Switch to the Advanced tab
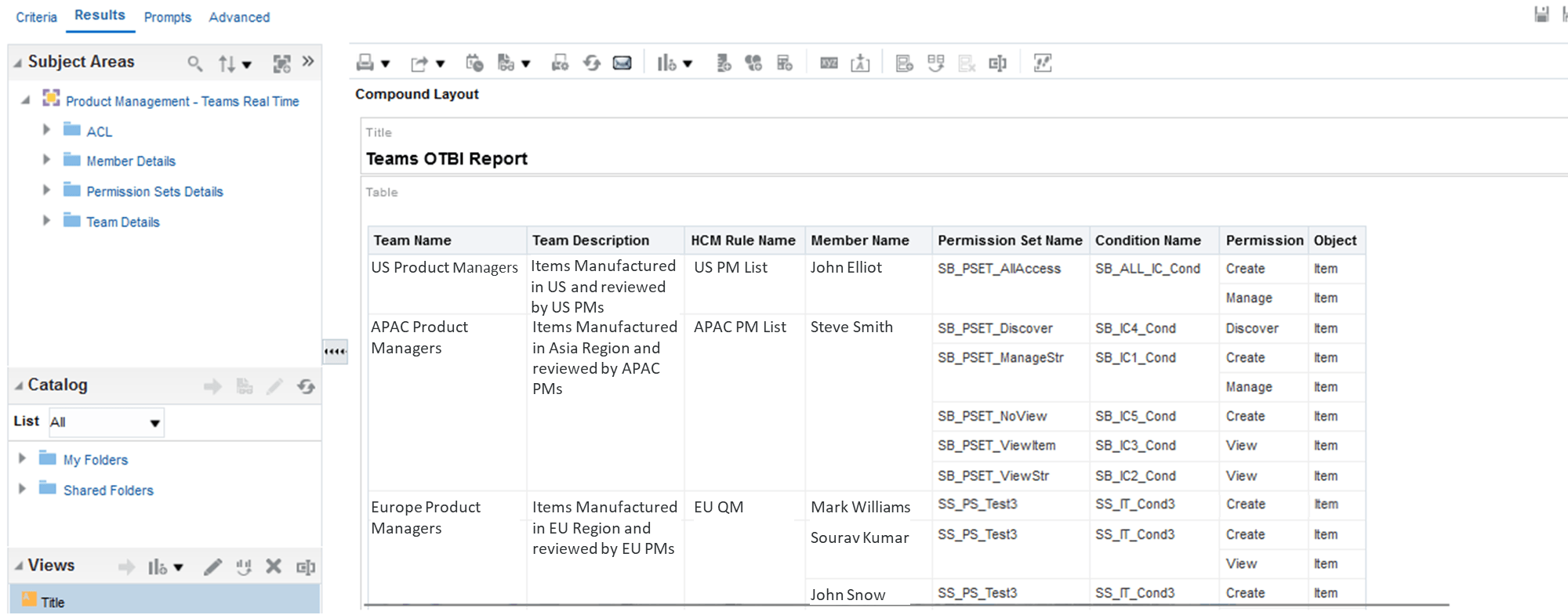Screen dimensions: 1568x615 point(239,17)
